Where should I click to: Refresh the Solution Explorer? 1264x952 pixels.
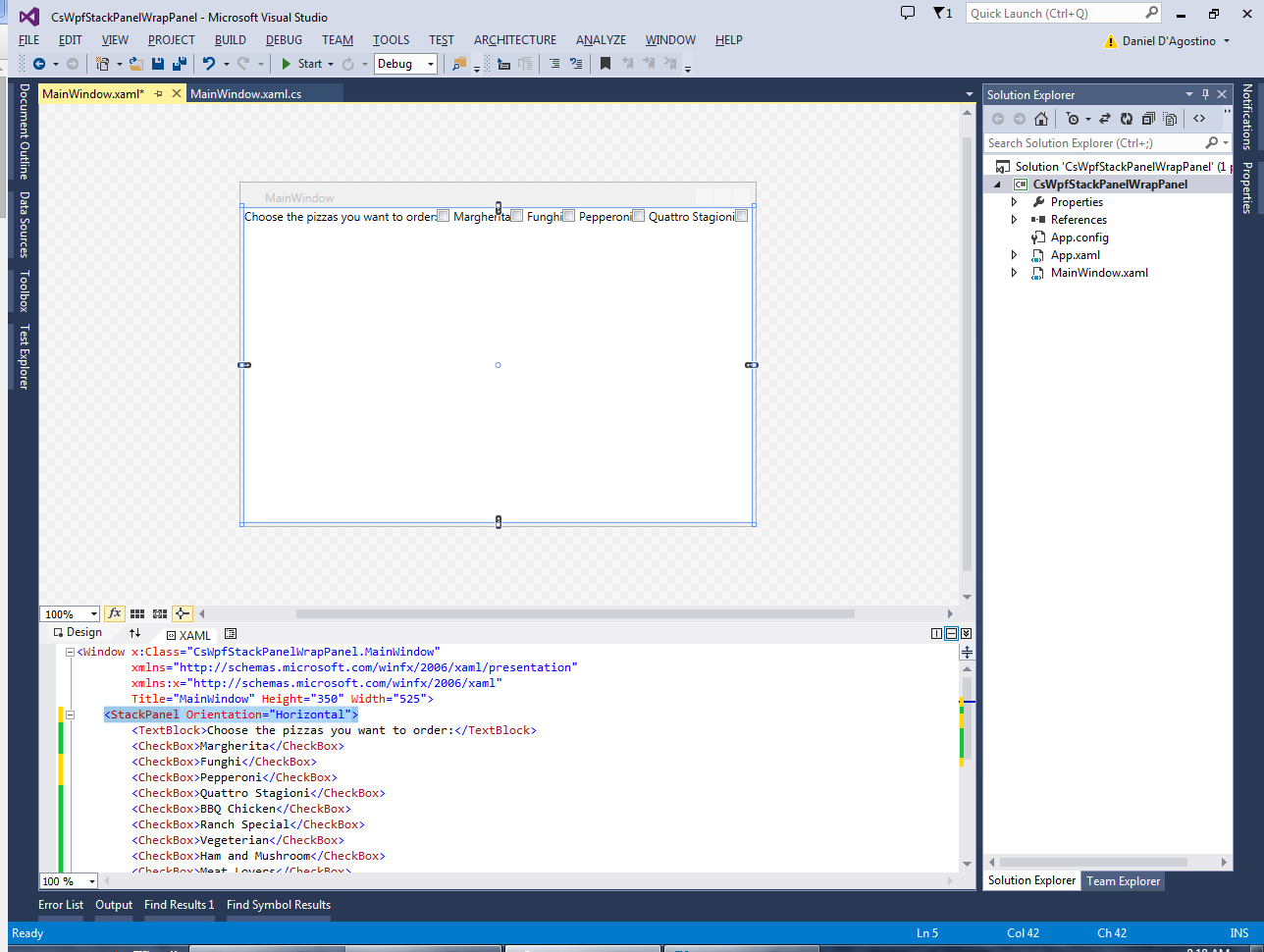point(1126,119)
